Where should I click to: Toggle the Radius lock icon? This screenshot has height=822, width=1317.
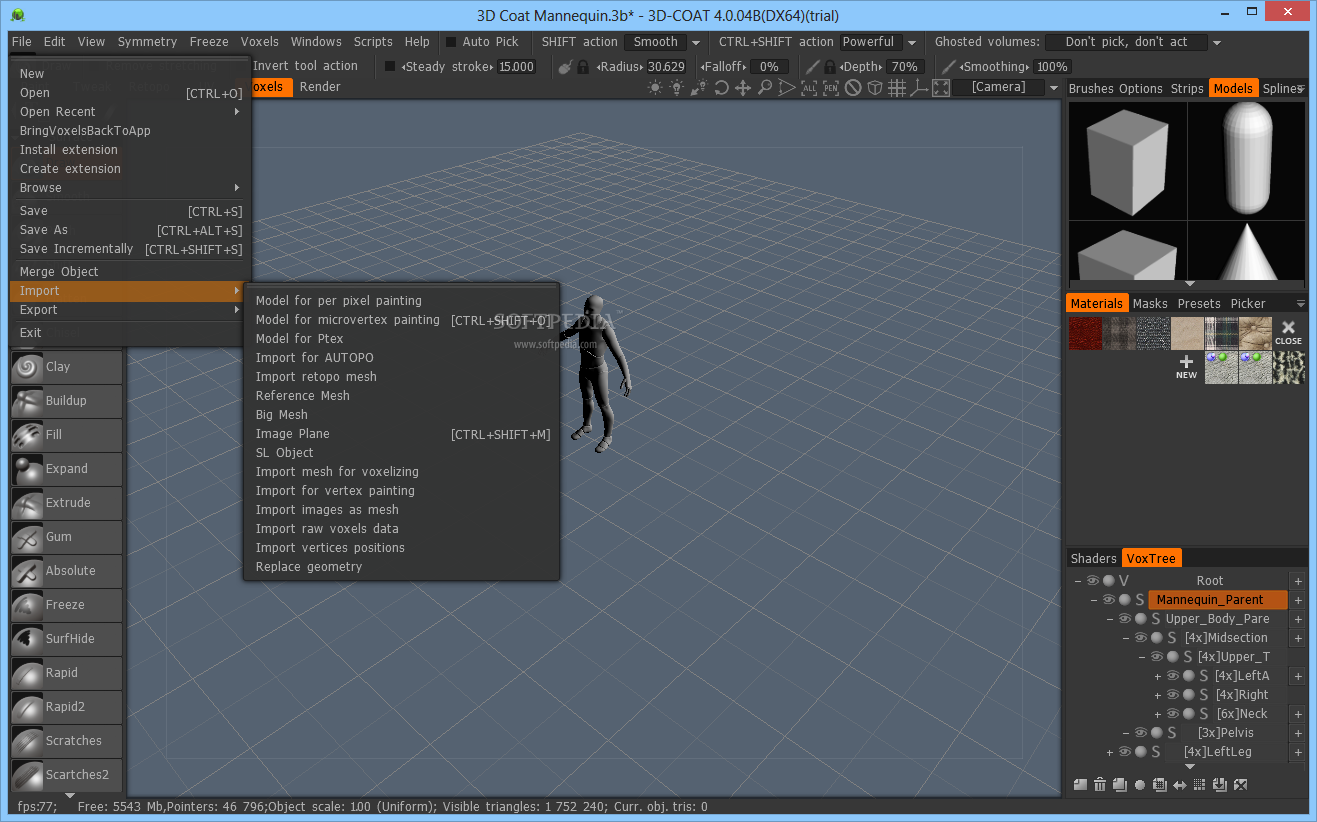click(583, 67)
